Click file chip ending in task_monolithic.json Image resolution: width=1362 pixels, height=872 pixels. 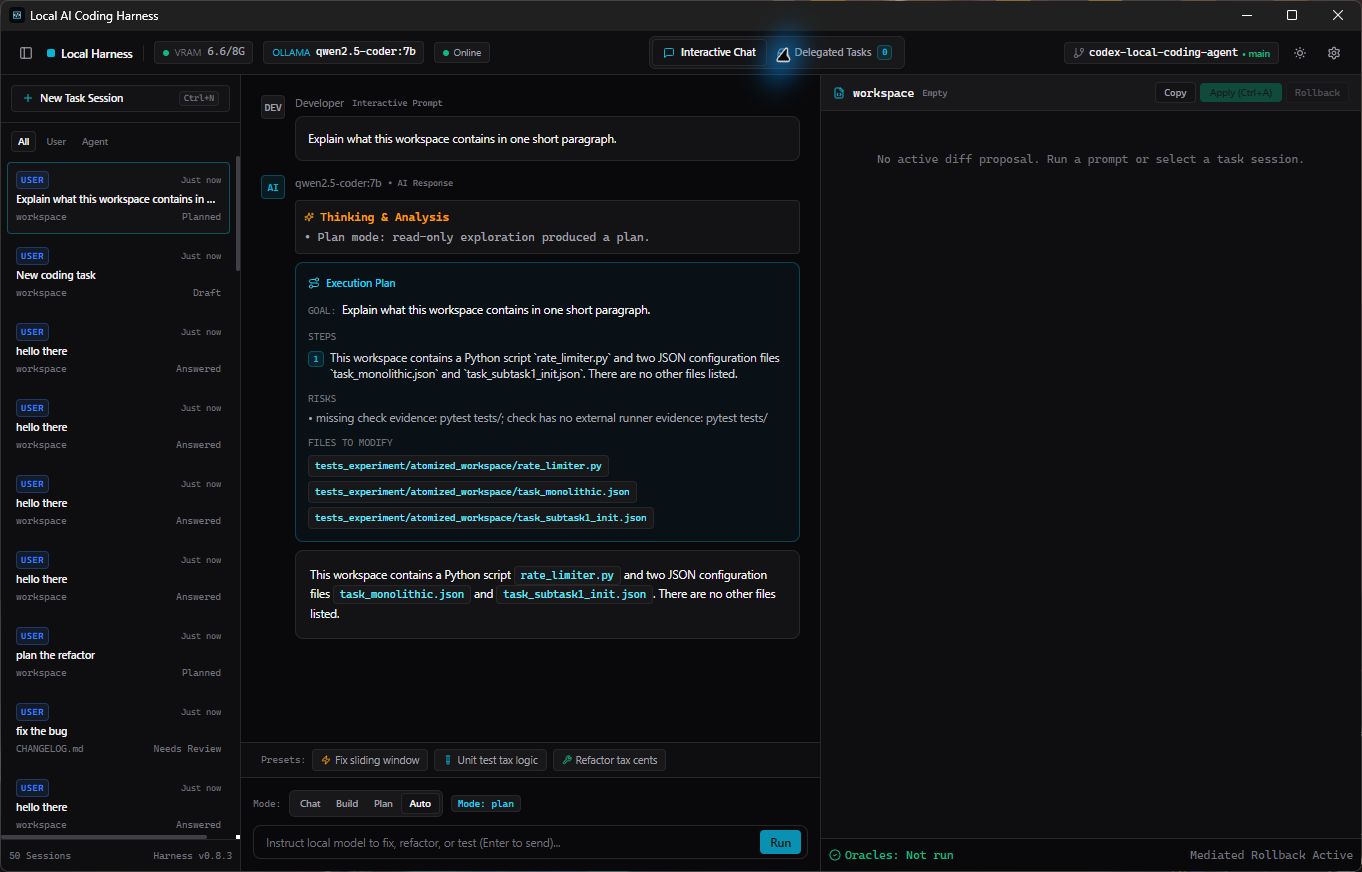click(x=472, y=492)
